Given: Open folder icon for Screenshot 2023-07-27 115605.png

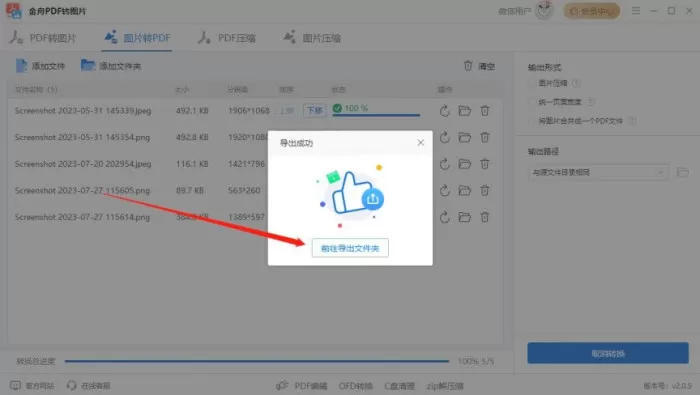Looking at the screenshot, I should coord(465,191).
